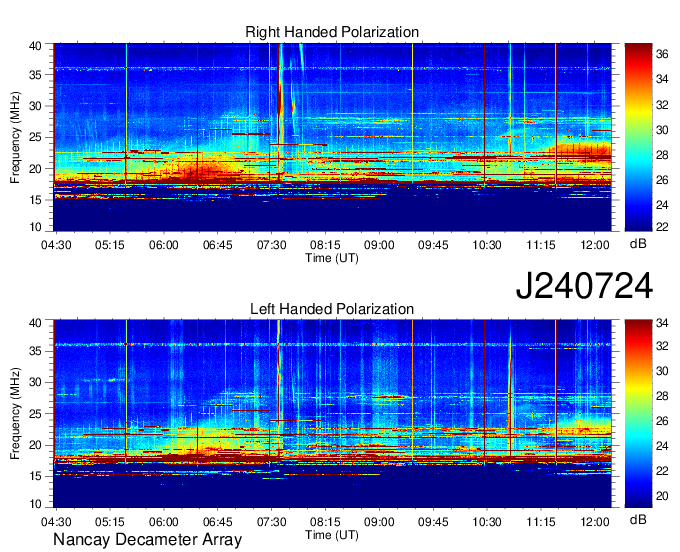Click the "Nancay Decameter Array" caption
This screenshot has height=552, width=680.
(x=147, y=539)
